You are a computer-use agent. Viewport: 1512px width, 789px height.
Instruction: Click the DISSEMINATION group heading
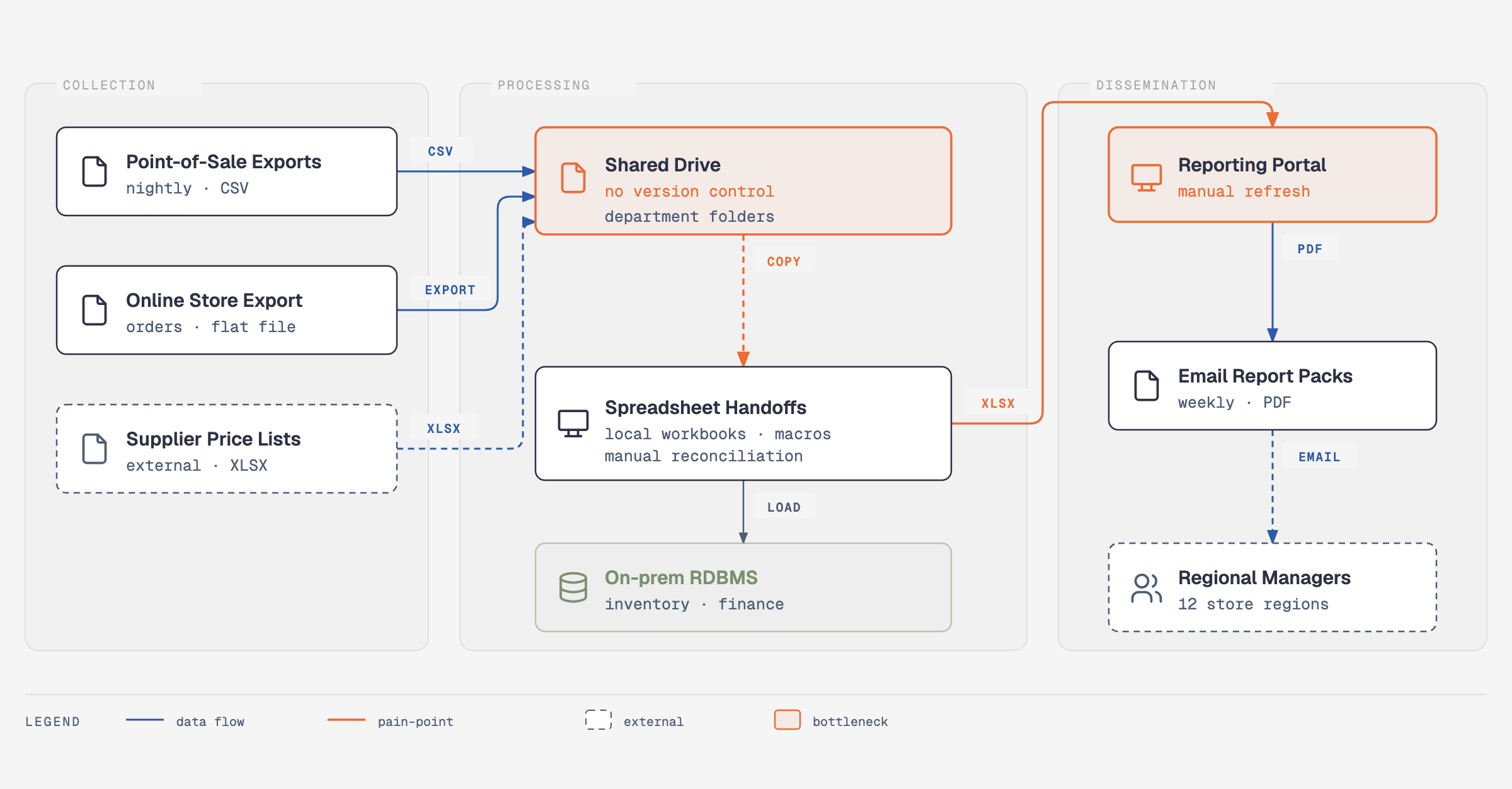(1156, 85)
